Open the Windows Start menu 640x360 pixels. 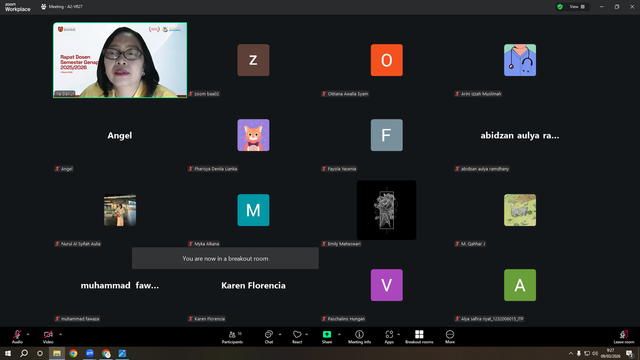click(x=8, y=353)
